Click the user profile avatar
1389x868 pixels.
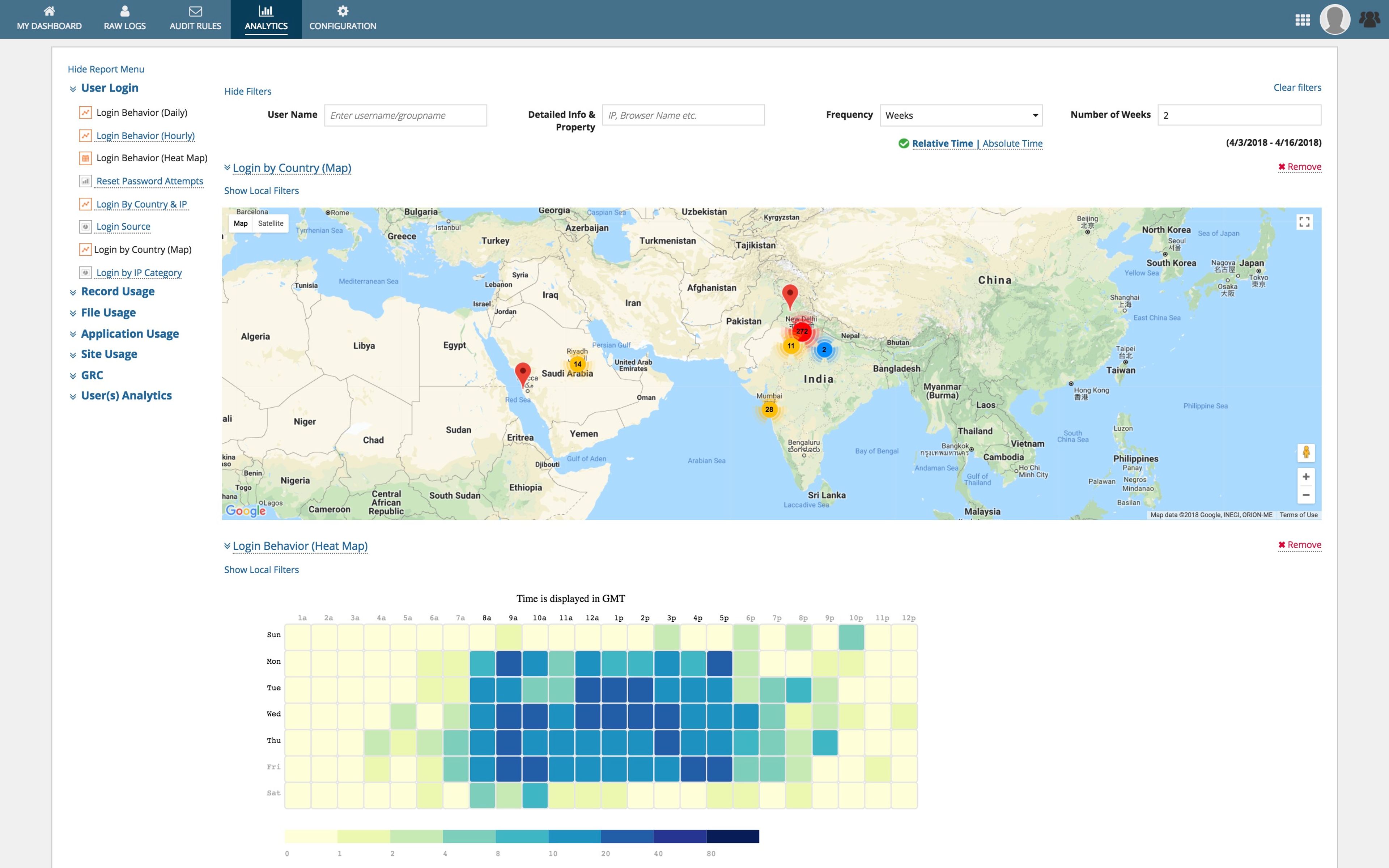coord(1335,20)
